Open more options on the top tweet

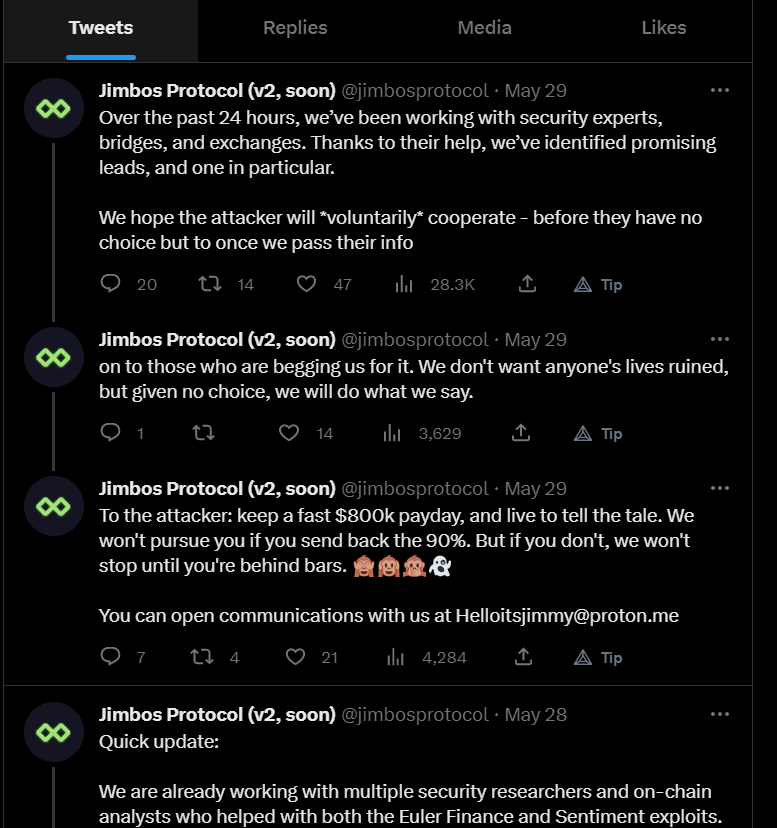[720, 90]
